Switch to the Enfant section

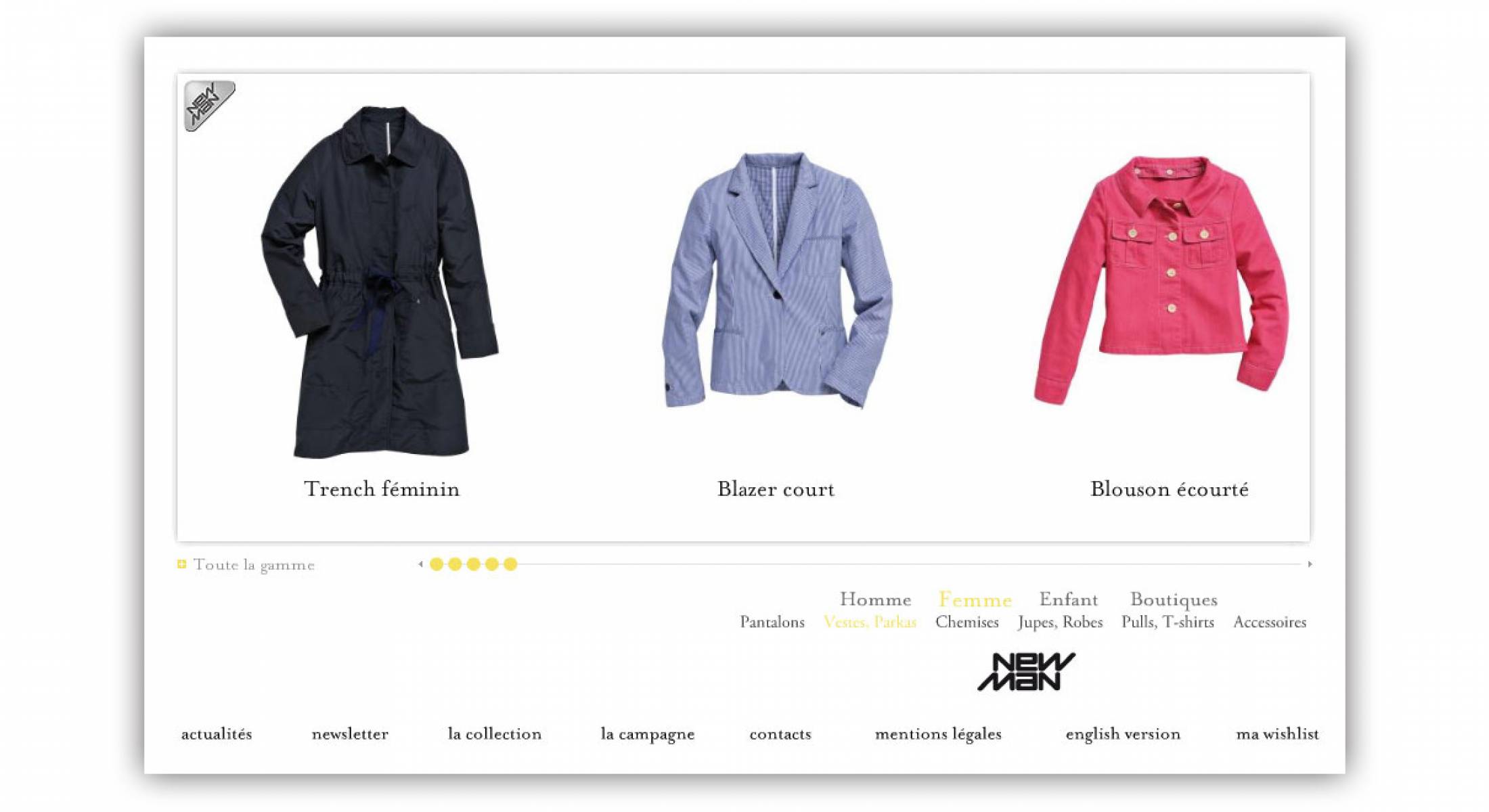pyautogui.click(x=1069, y=600)
